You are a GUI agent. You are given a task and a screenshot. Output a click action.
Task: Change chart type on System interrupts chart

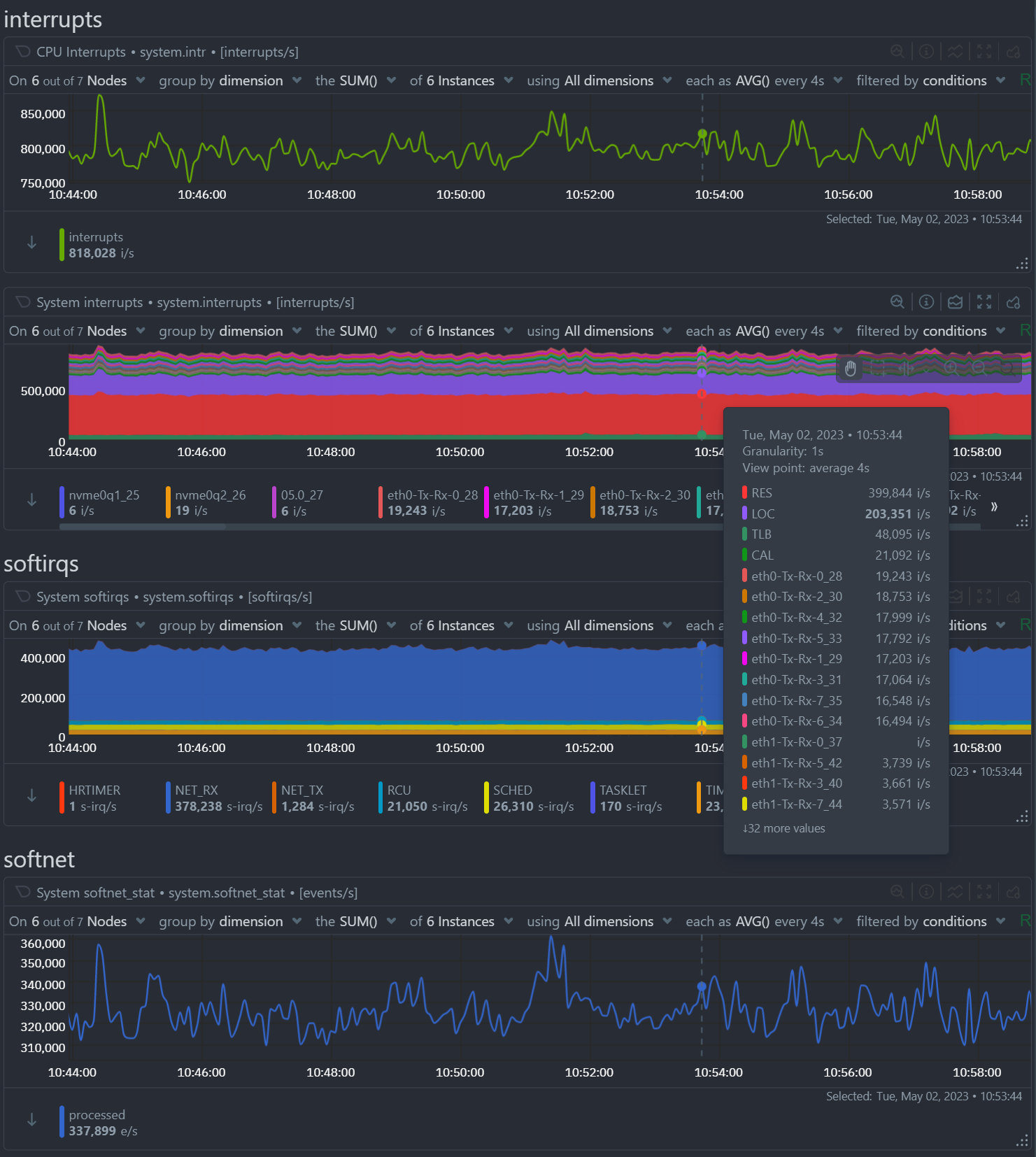pyautogui.click(x=955, y=302)
